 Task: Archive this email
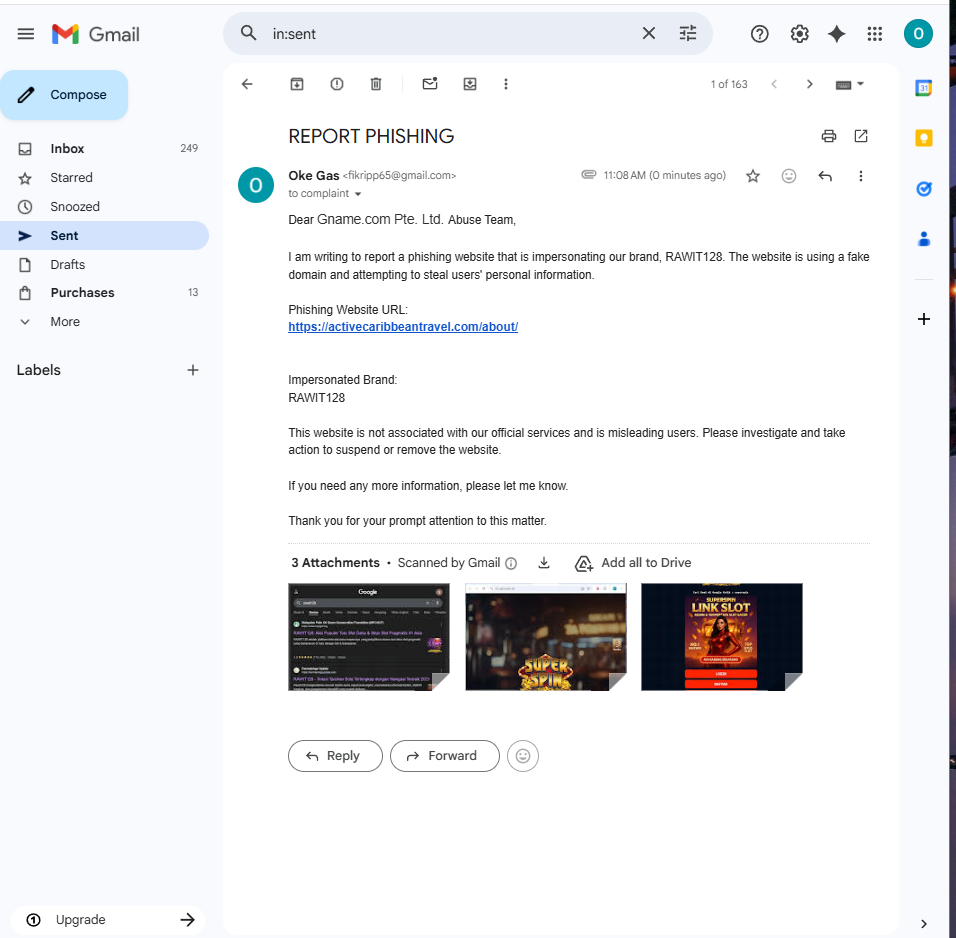point(297,84)
